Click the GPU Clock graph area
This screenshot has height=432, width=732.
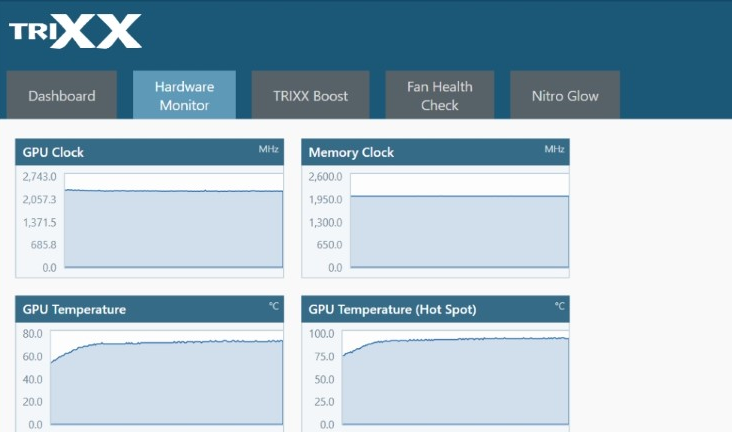pos(174,220)
